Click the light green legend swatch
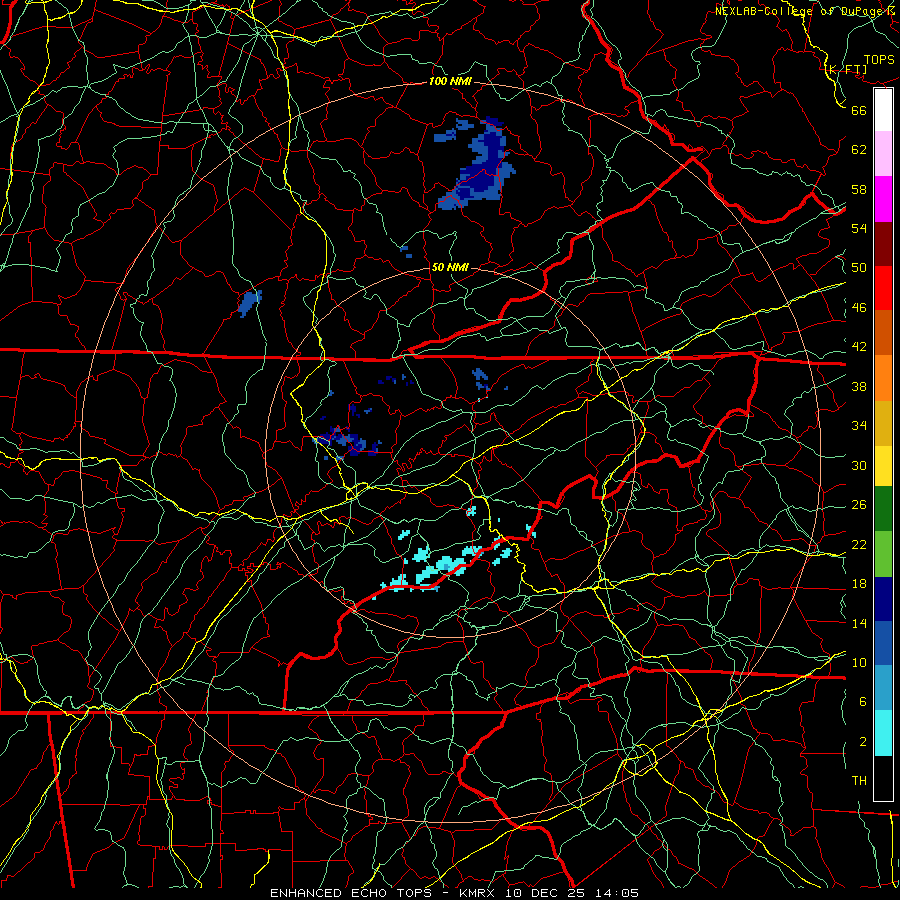Screen dimensions: 900x900 883,554
